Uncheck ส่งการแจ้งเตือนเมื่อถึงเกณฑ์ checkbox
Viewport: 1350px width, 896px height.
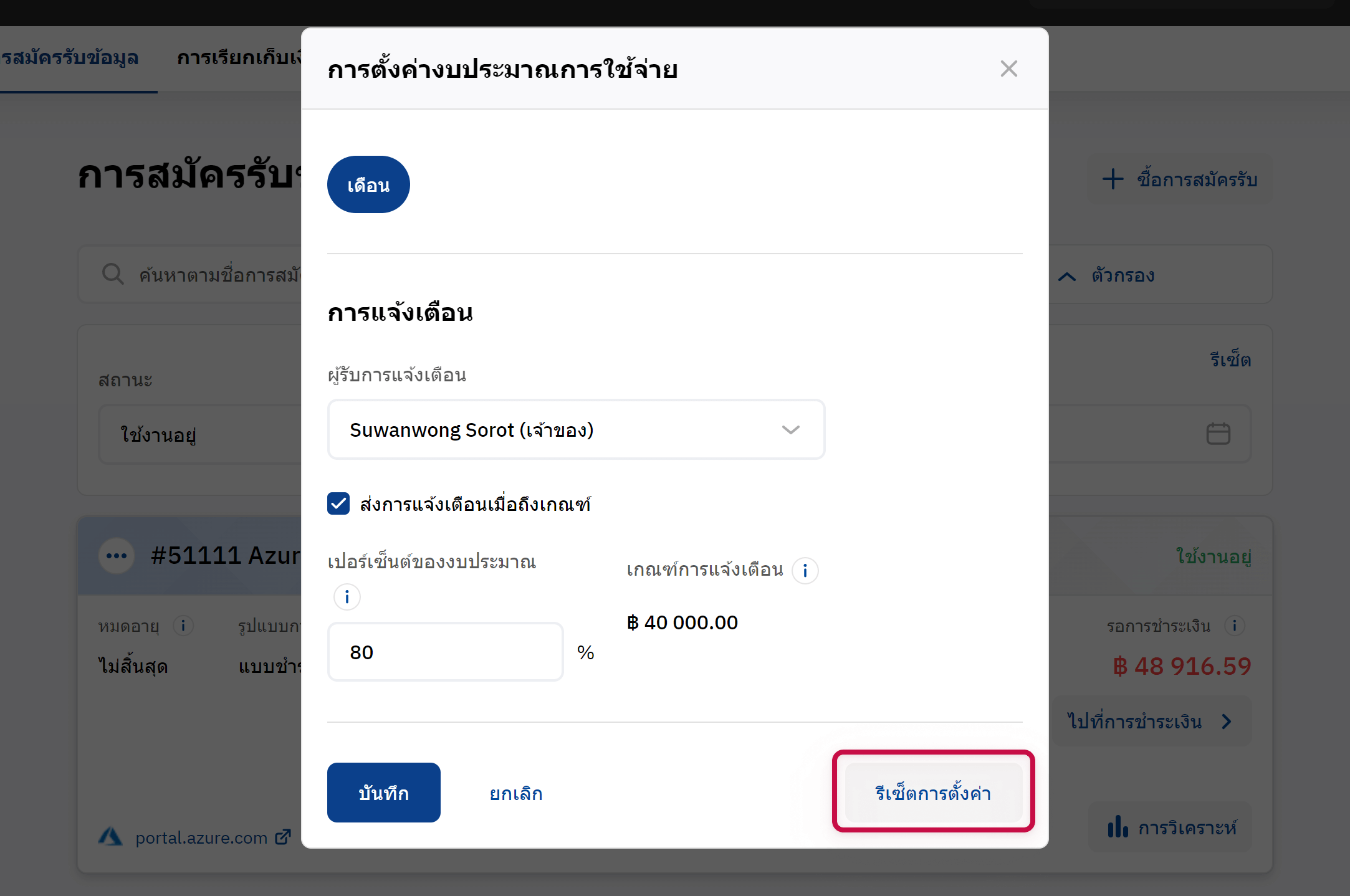pyautogui.click(x=338, y=503)
